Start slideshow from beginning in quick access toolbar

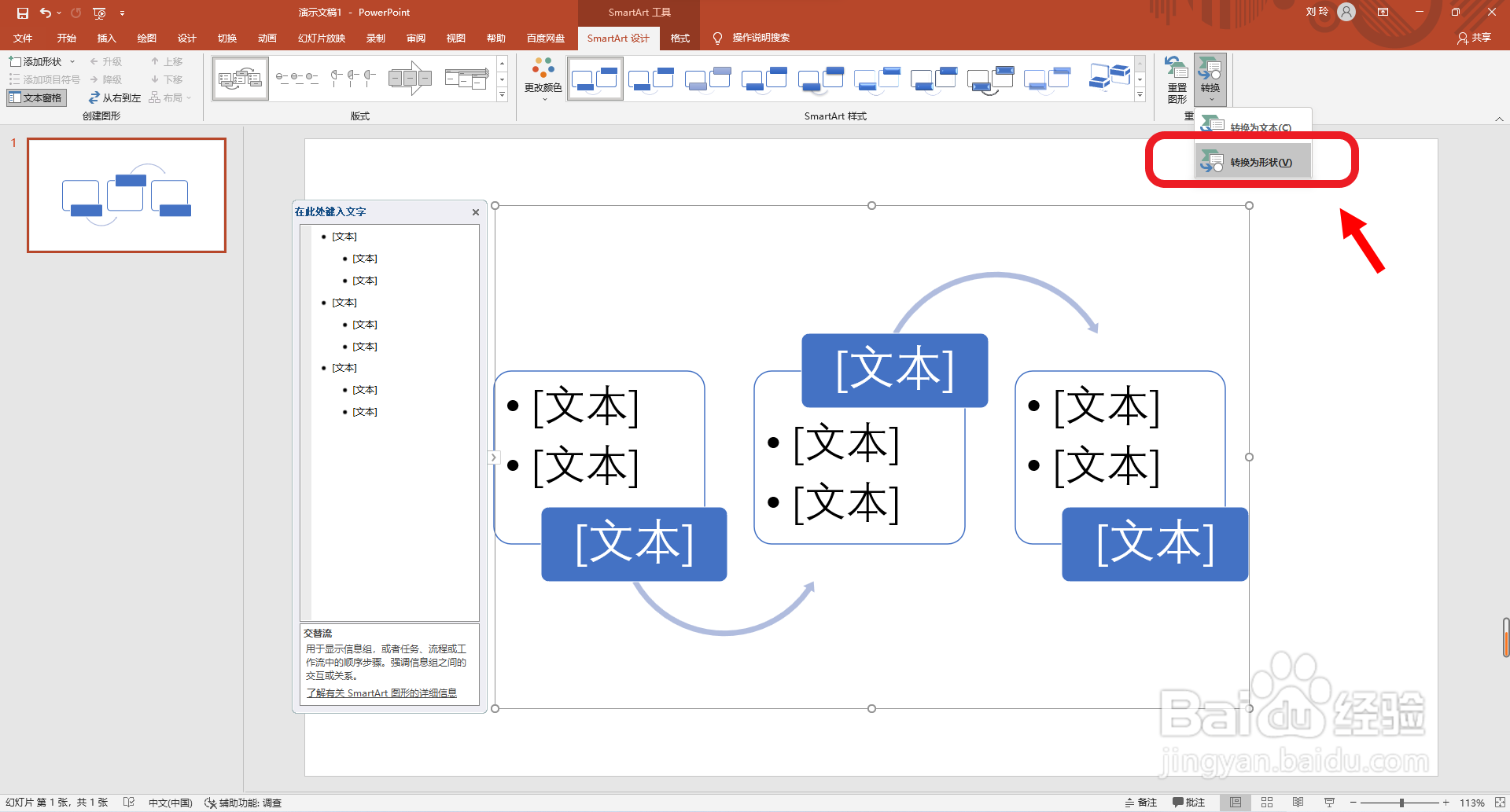[x=99, y=13]
